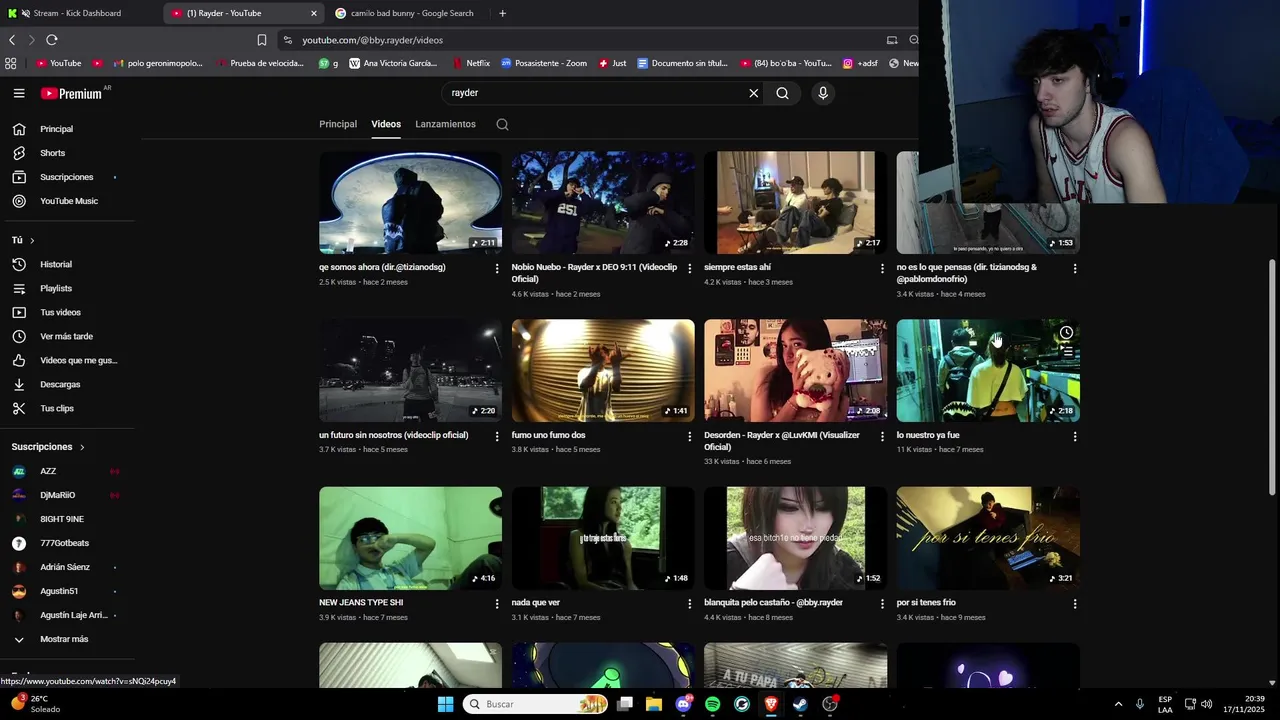Image resolution: width=1280 pixels, height=720 pixels.
Task: Show hidden system tray icons
Action: pyautogui.click(x=1118, y=704)
